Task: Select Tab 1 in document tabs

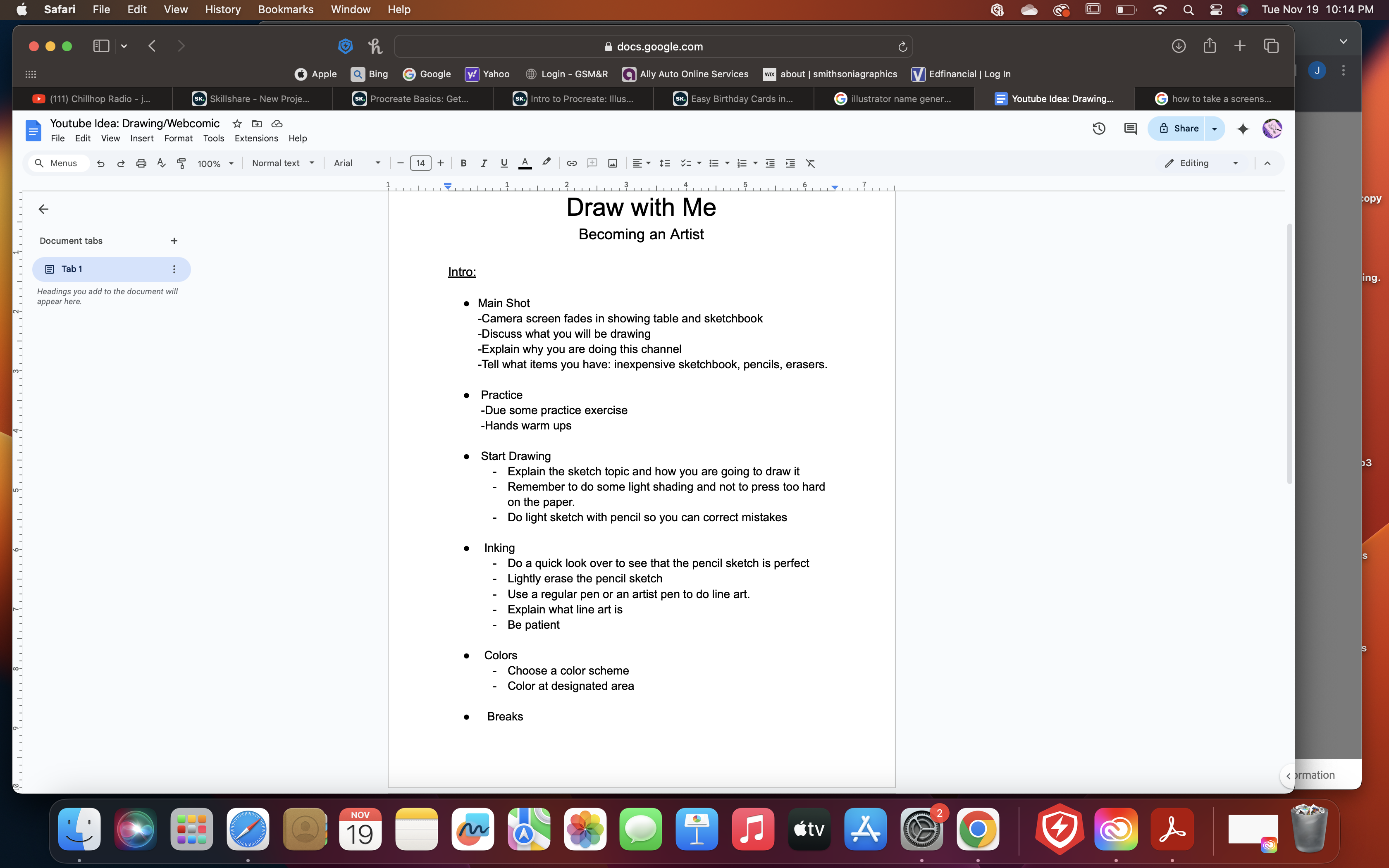Action: [111, 269]
